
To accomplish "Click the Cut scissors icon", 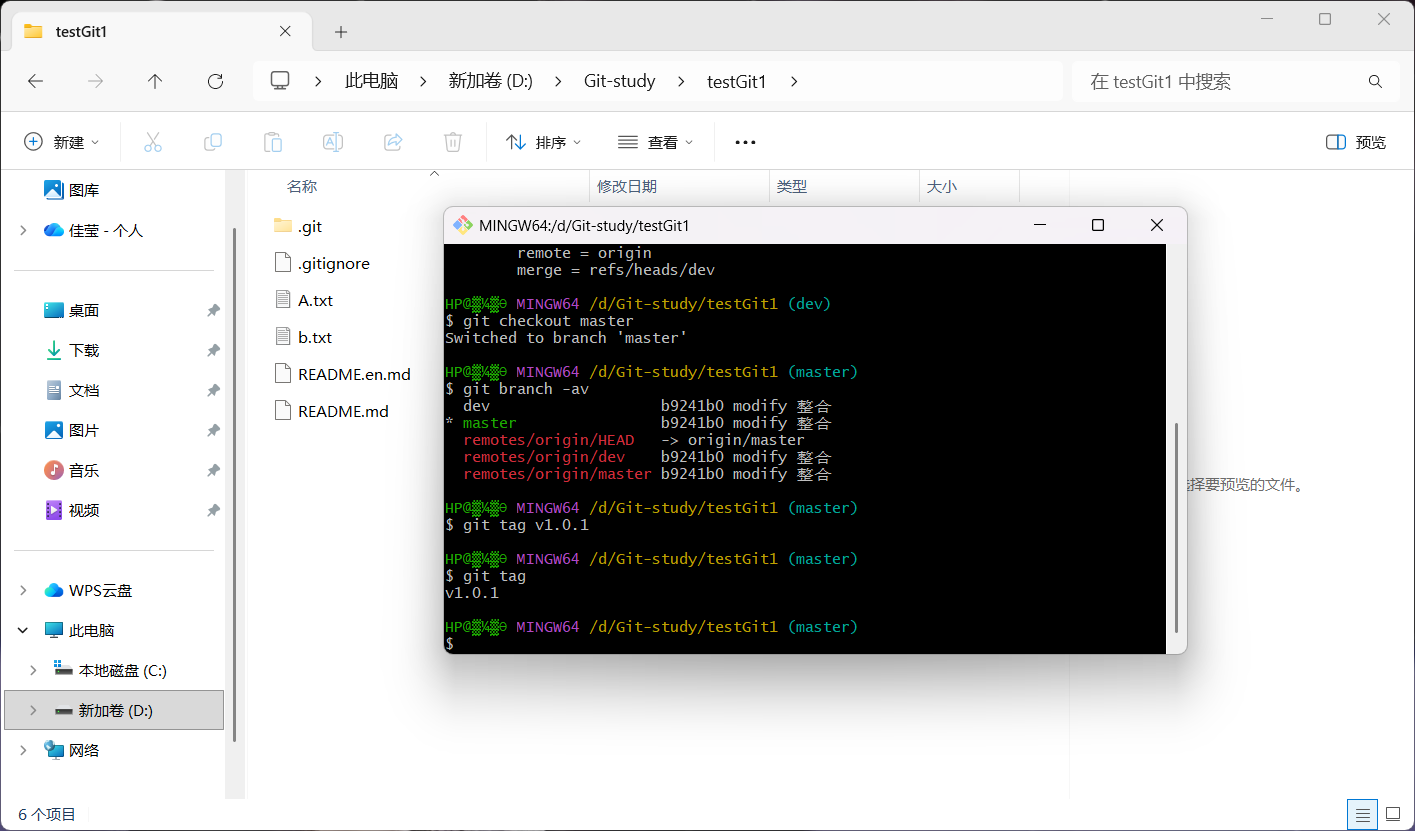I will pyautogui.click(x=153, y=142).
